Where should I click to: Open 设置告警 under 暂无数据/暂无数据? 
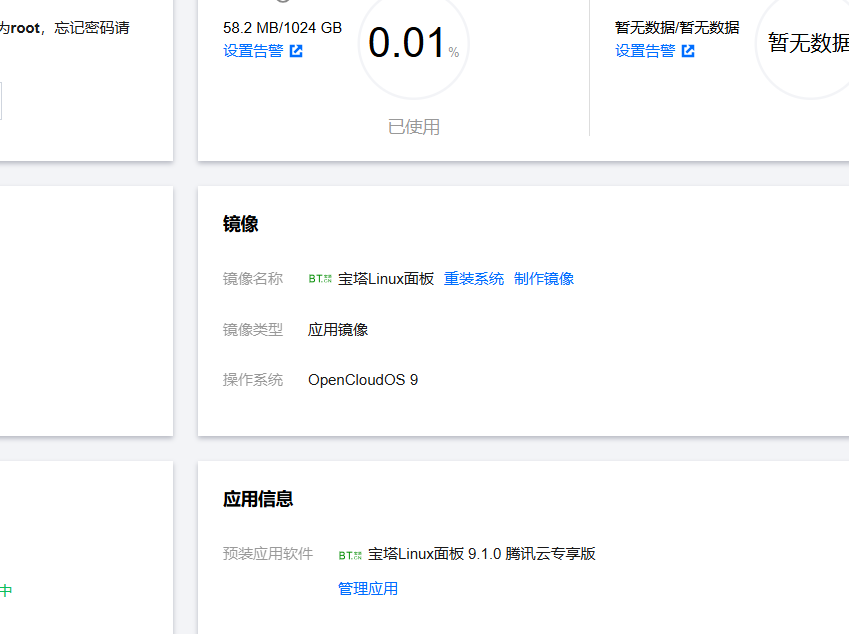645,51
